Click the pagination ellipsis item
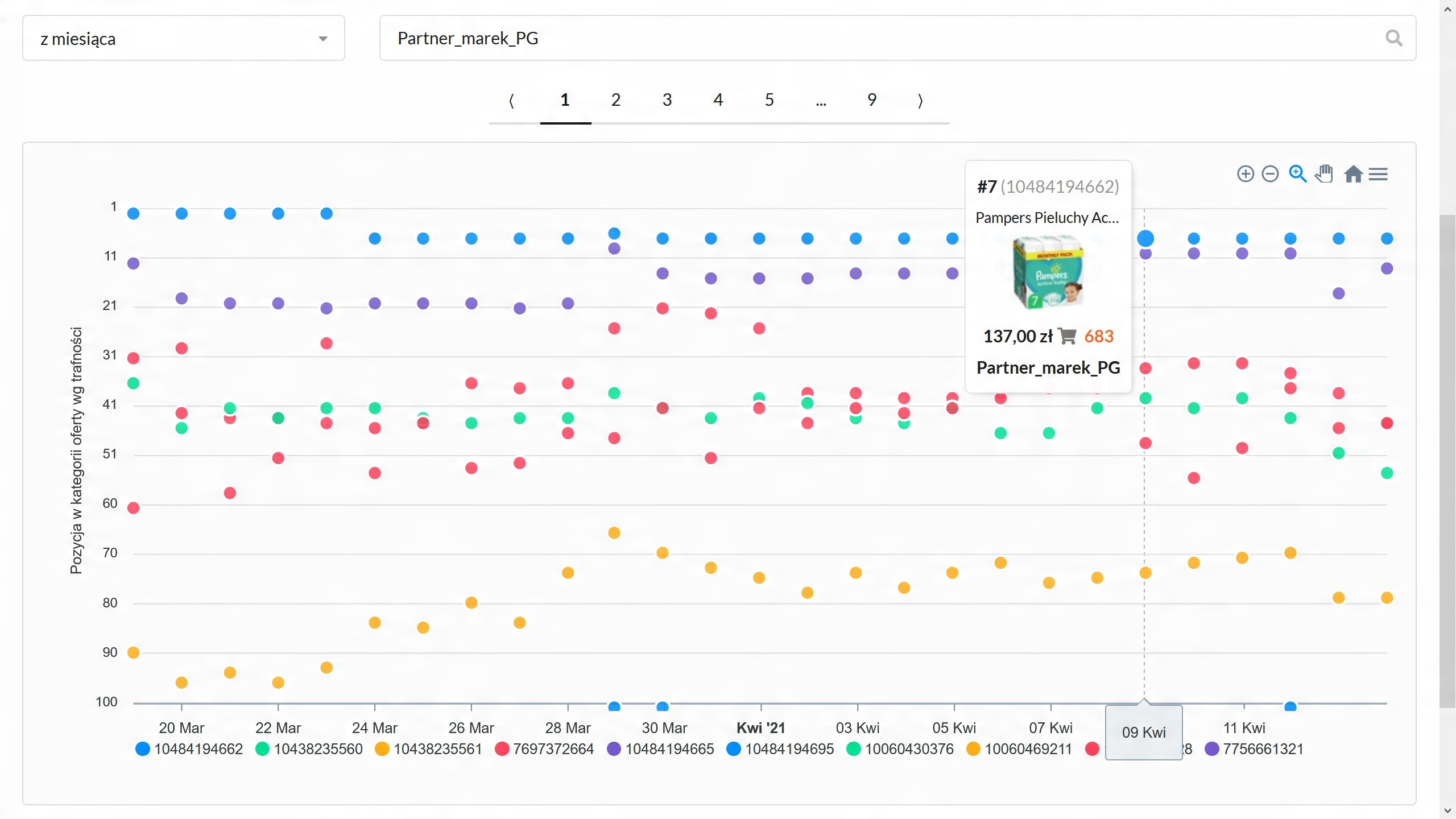The height and width of the screenshot is (819, 1456). click(821, 100)
